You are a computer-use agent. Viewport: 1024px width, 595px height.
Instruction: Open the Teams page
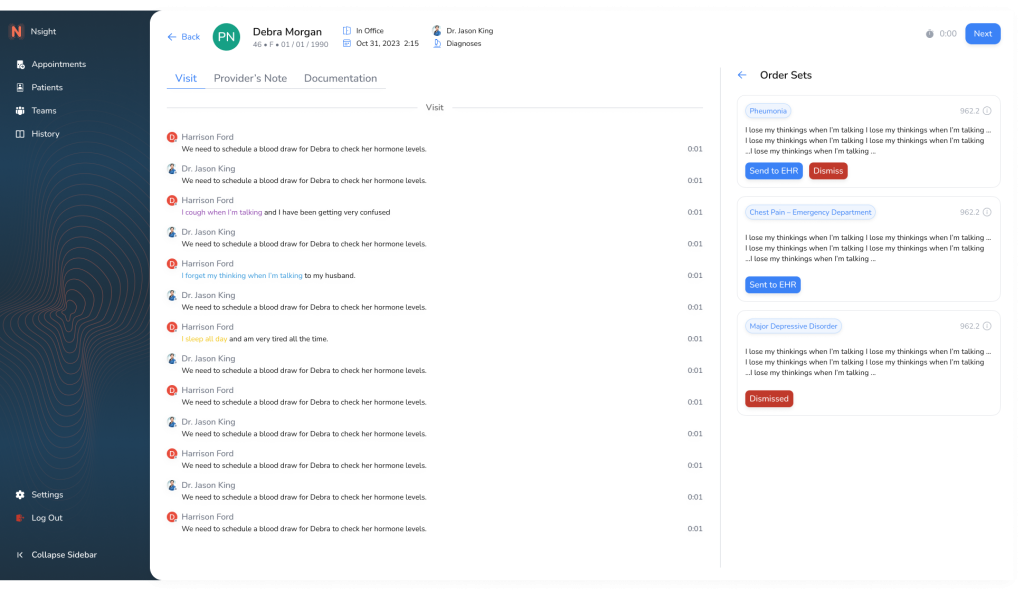point(44,111)
